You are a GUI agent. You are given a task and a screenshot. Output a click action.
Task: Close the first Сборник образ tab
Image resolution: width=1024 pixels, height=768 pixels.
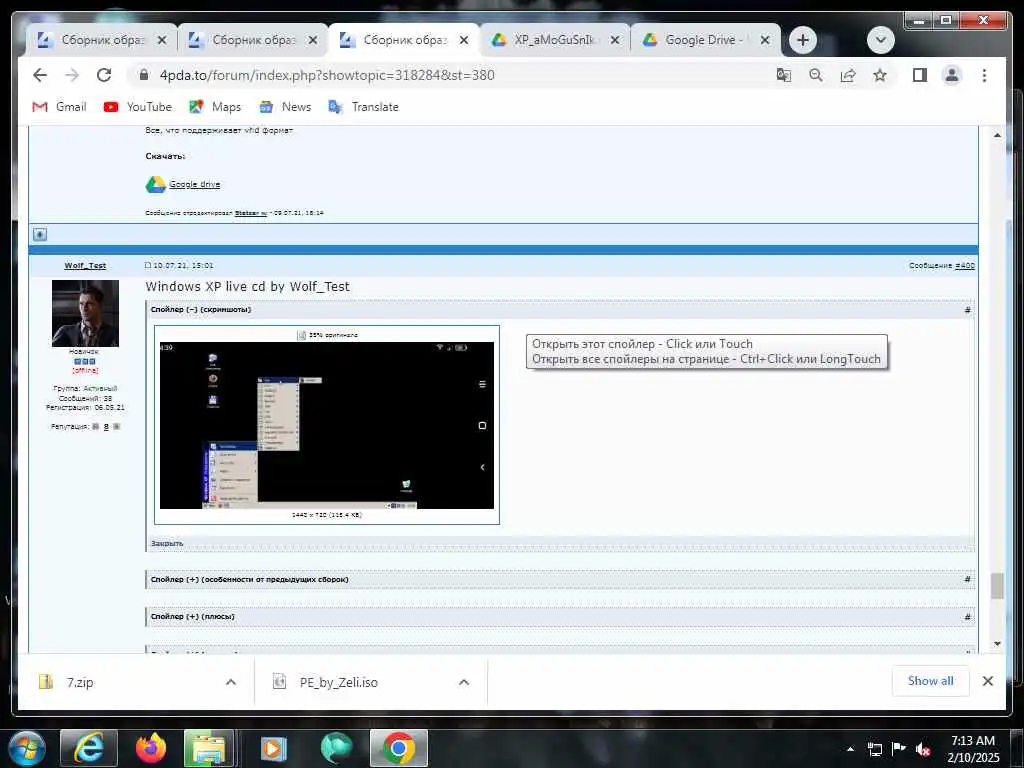click(162, 40)
